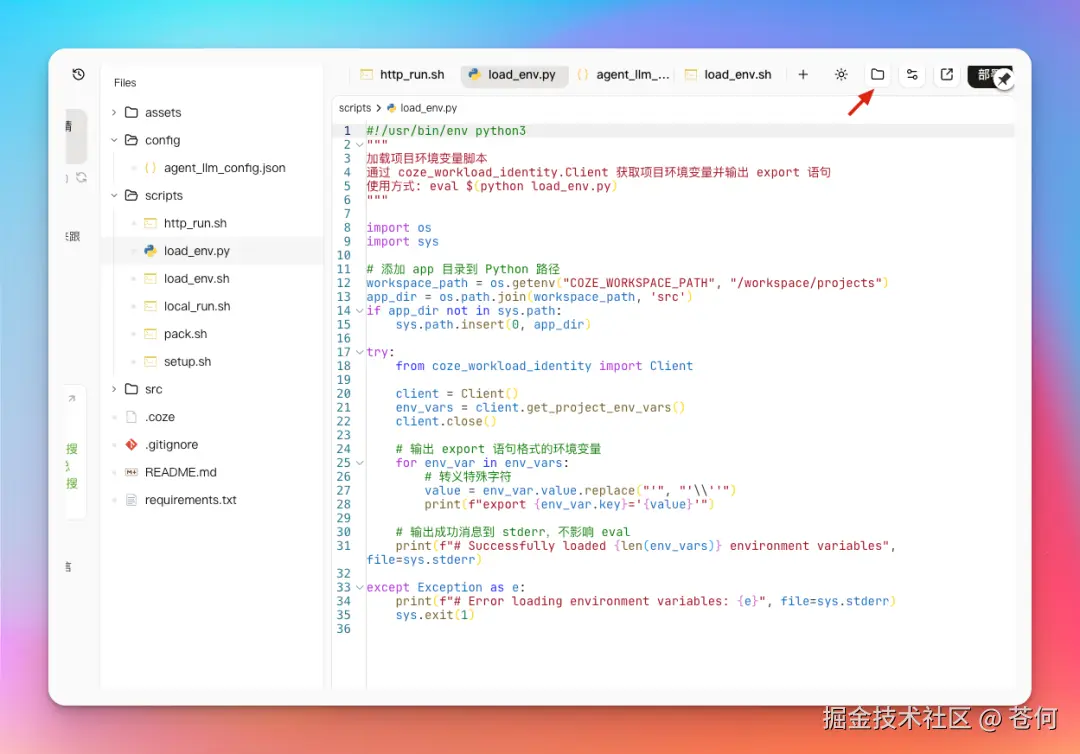Click the file icon beside .coze
Screen dimensions: 1080x754
click(132, 417)
